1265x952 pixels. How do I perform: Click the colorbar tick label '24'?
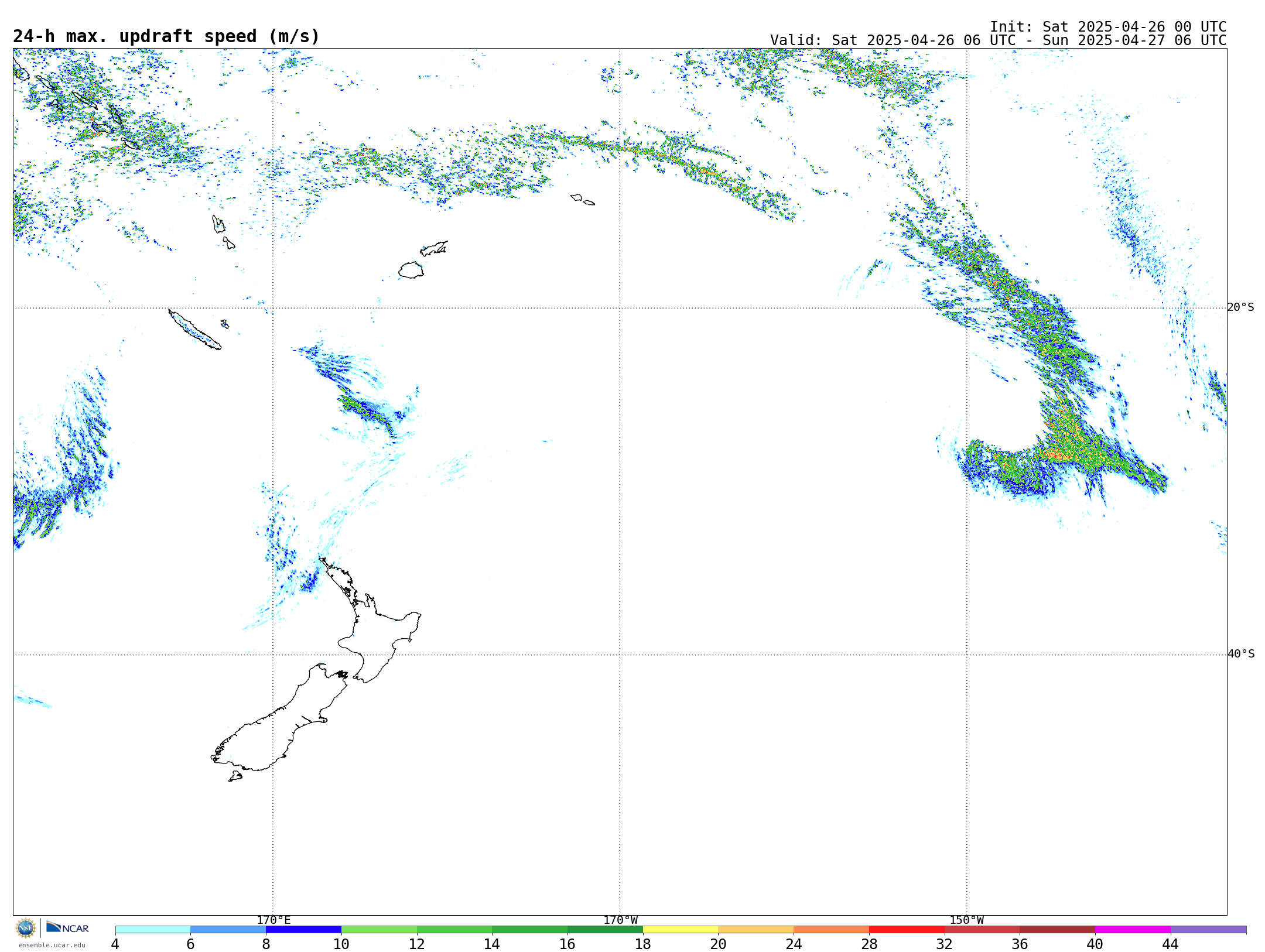(x=794, y=944)
